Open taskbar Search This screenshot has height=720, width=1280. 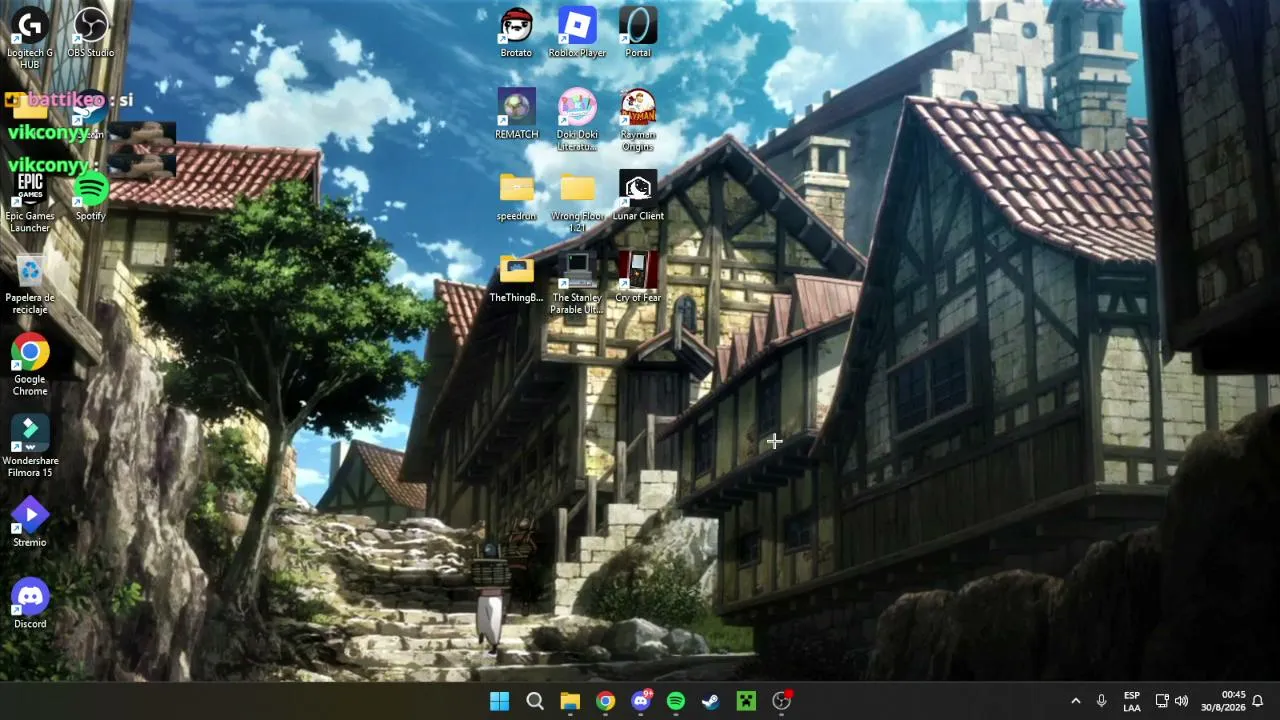pos(535,701)
